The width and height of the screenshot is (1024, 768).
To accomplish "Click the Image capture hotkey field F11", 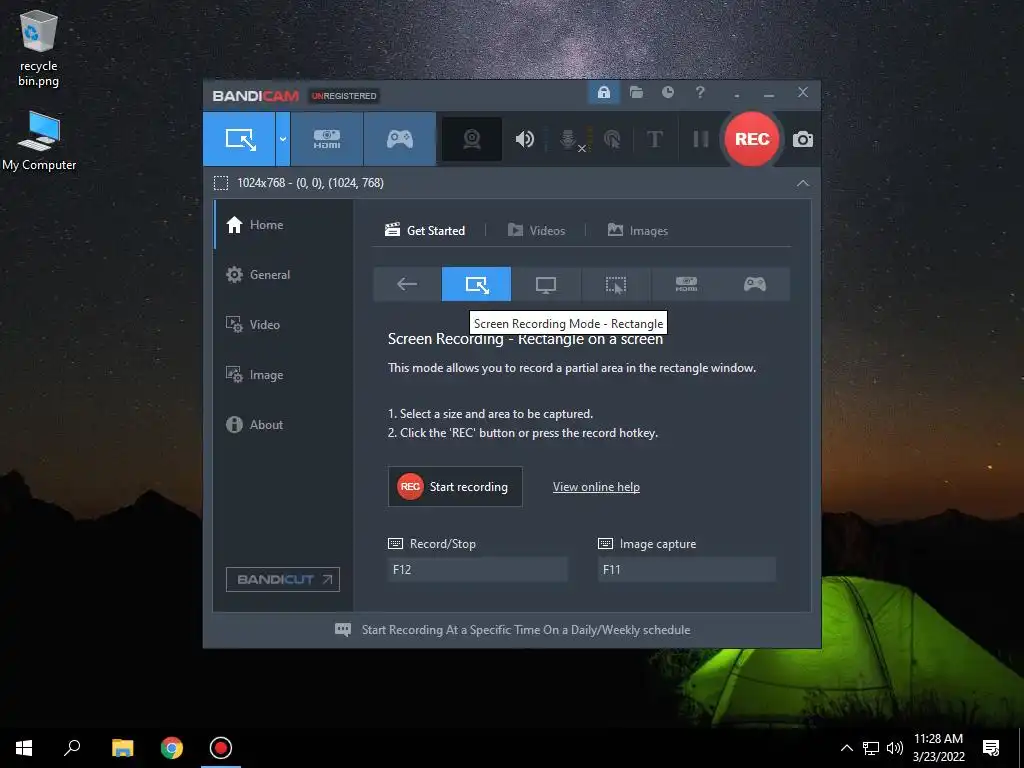I will 686,569.
